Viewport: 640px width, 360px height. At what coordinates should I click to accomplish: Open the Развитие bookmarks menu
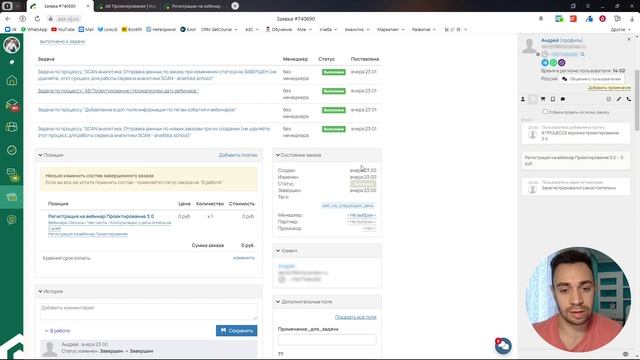click(x=424, y=29)
